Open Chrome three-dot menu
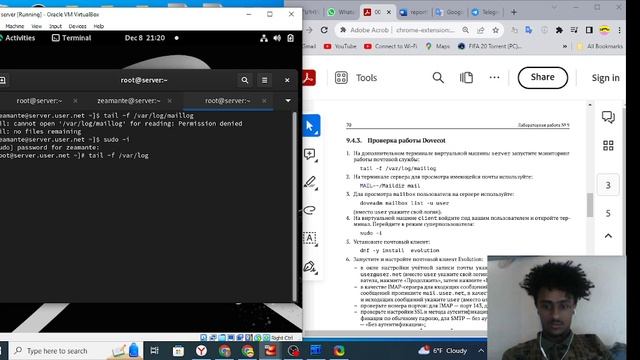Image resolution: width=640 pixels, height=360 pixels. (x=620, y=30)
